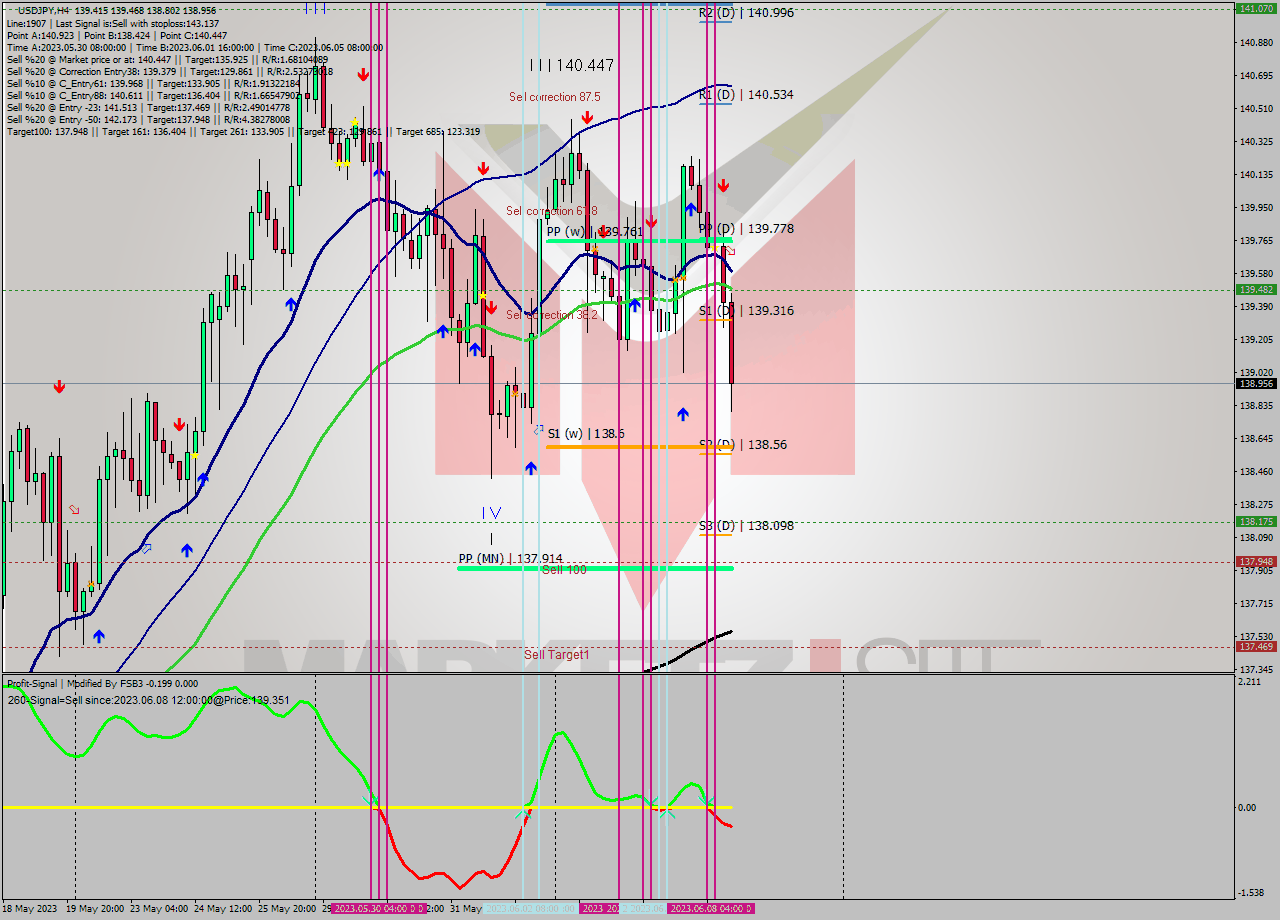The width and height of the screenshot is (1280, 920).
Task: Click the '25 May 20:00' time axis label
Action: pyautogui.click(x=288, y=908)
